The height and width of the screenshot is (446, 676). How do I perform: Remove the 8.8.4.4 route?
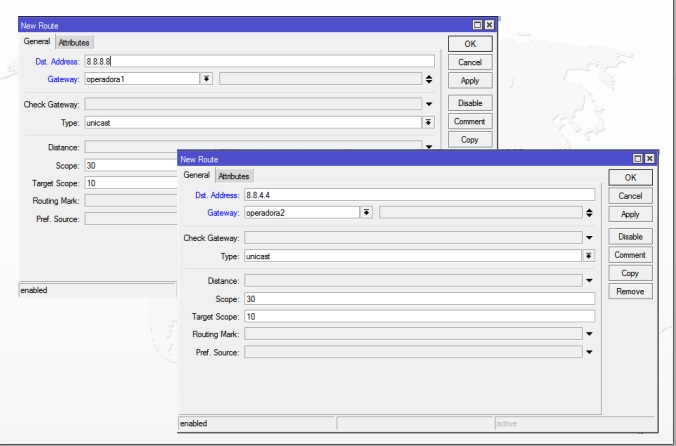tap(630, 291)
